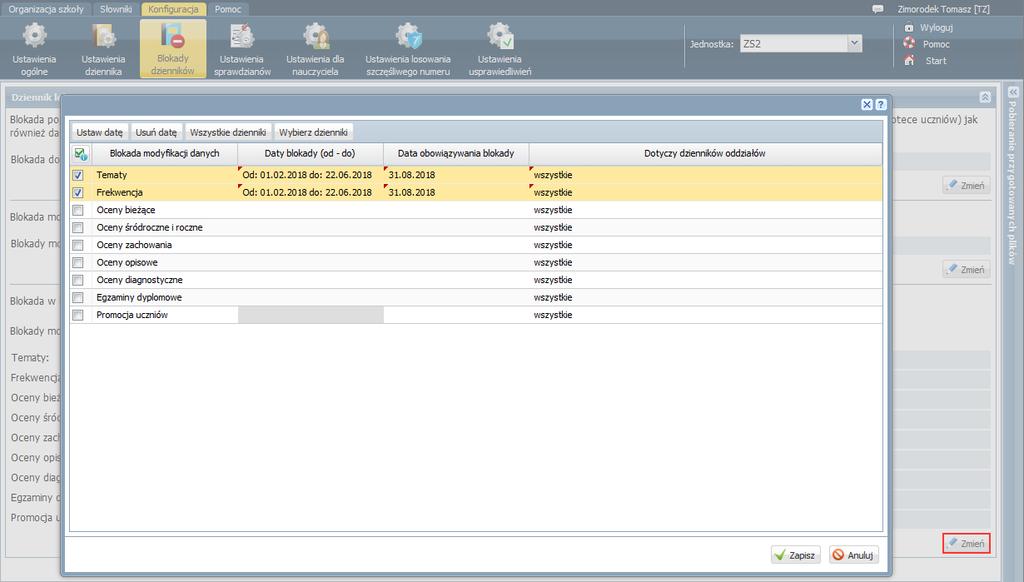Click user name Zimorodek Tomasz [TZ]
Viewport: 1024px width, 582px height.
(x=944, y=9)
